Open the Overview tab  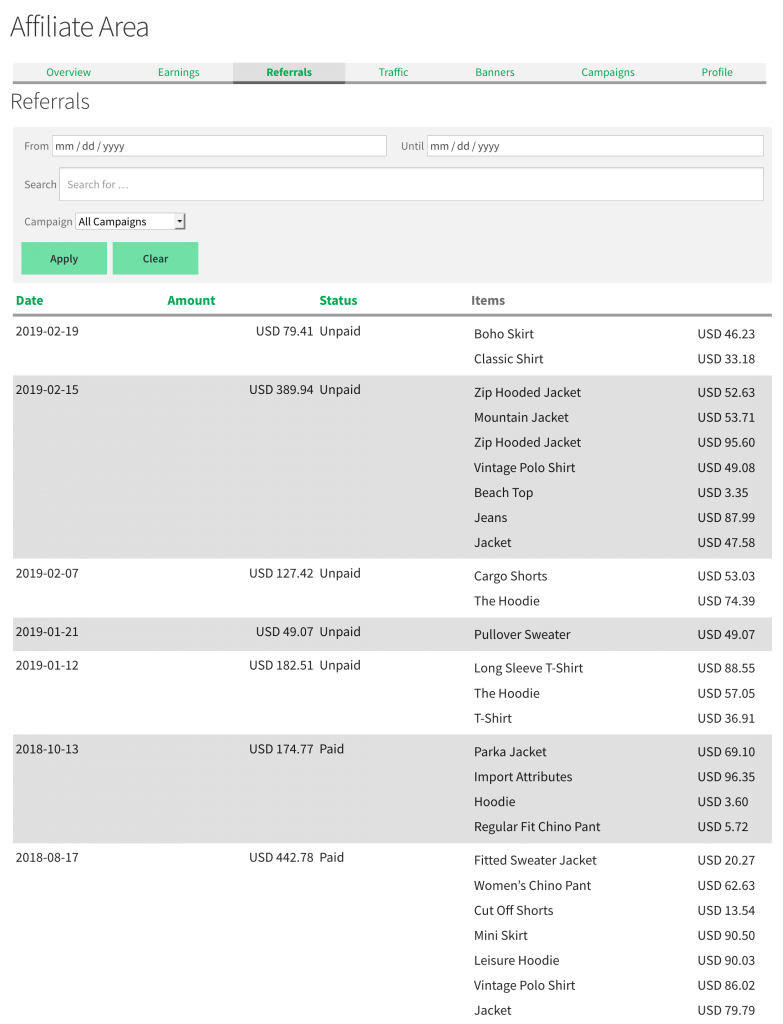click(69, 72)
